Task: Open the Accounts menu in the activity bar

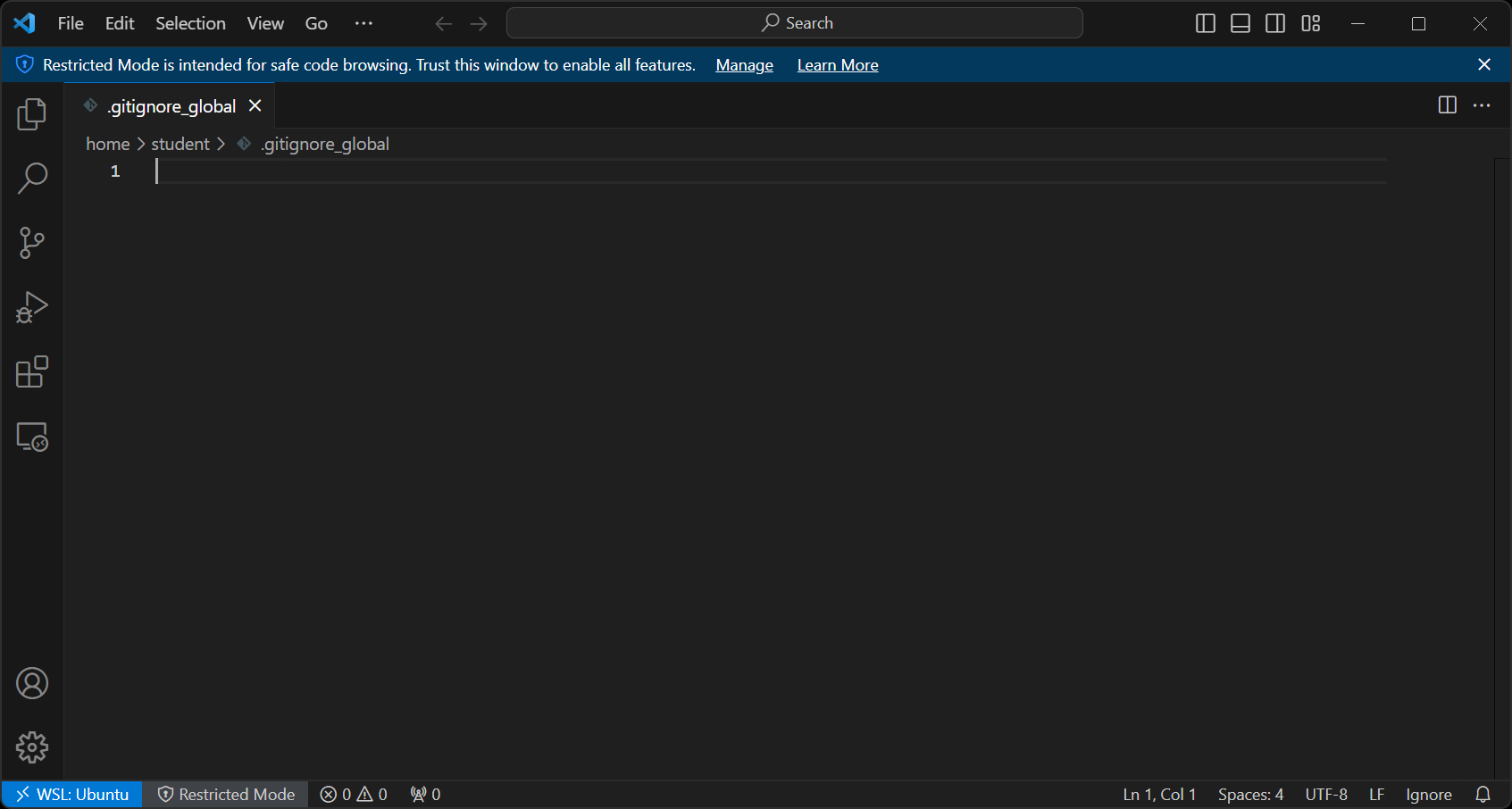Action: [x=32, y=682]
